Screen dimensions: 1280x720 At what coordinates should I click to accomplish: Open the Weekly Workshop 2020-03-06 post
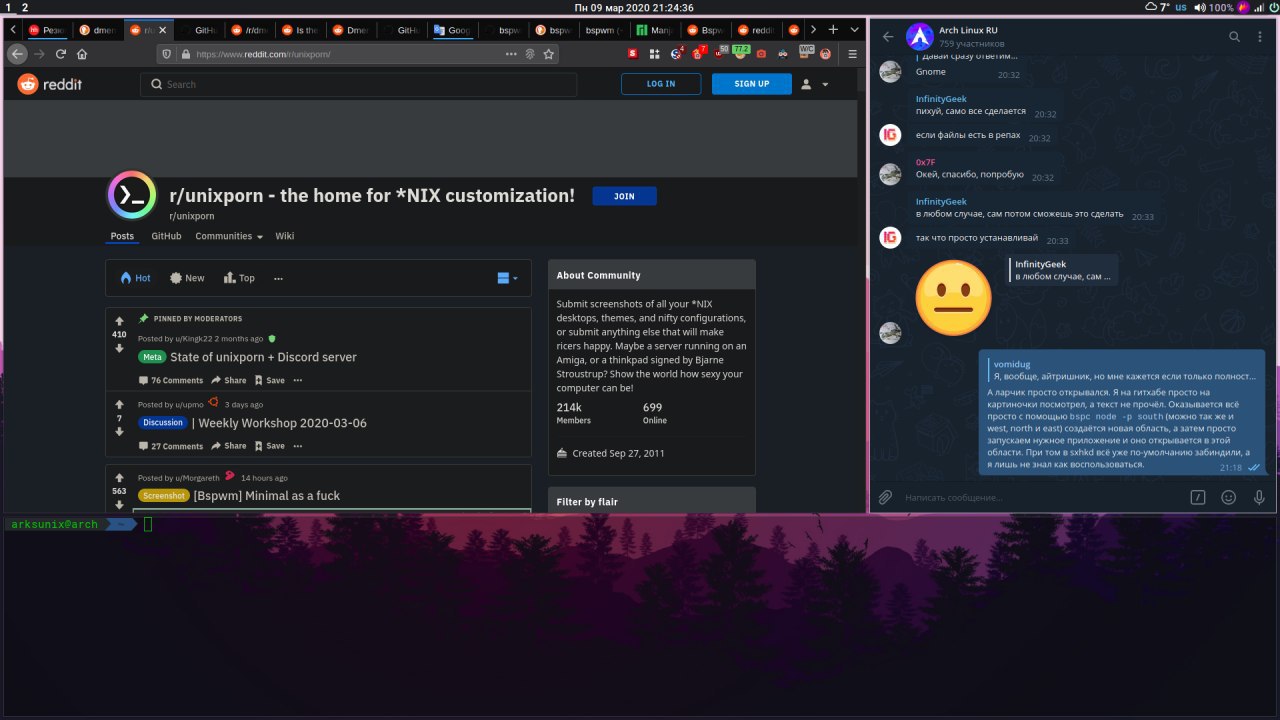[279, 423]
